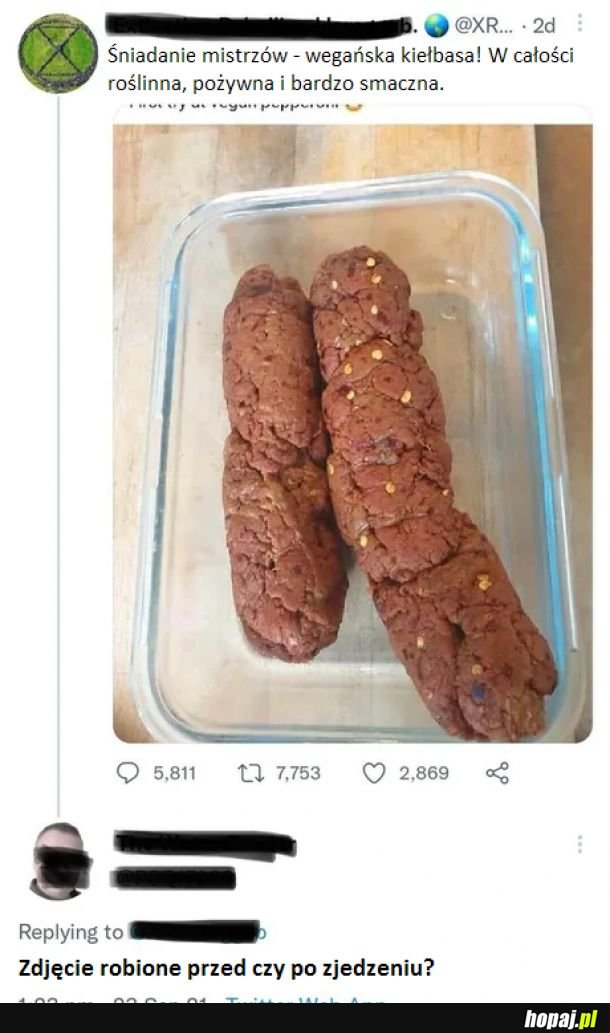The image size is (610, 1033).
Task: Click the retweet arrows icon
Action: tap(250, 773)
